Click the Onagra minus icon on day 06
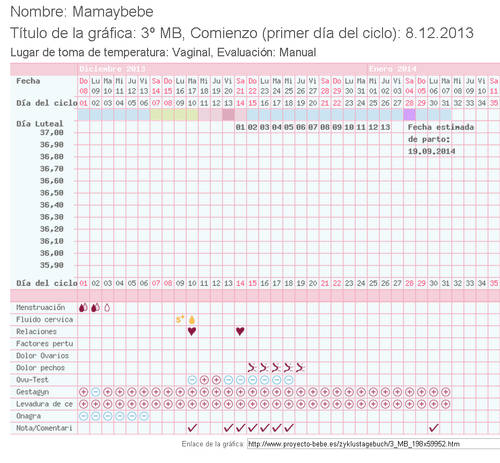500x463 pixels. pyautogui.click(x=144, y=416)
